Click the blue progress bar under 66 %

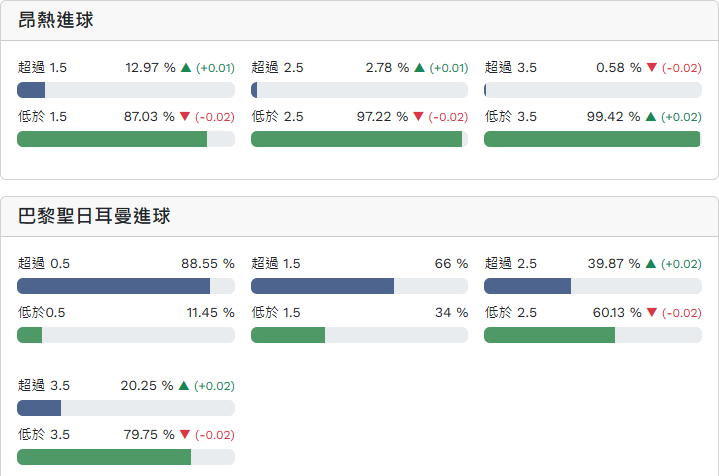tap(322, 286)
